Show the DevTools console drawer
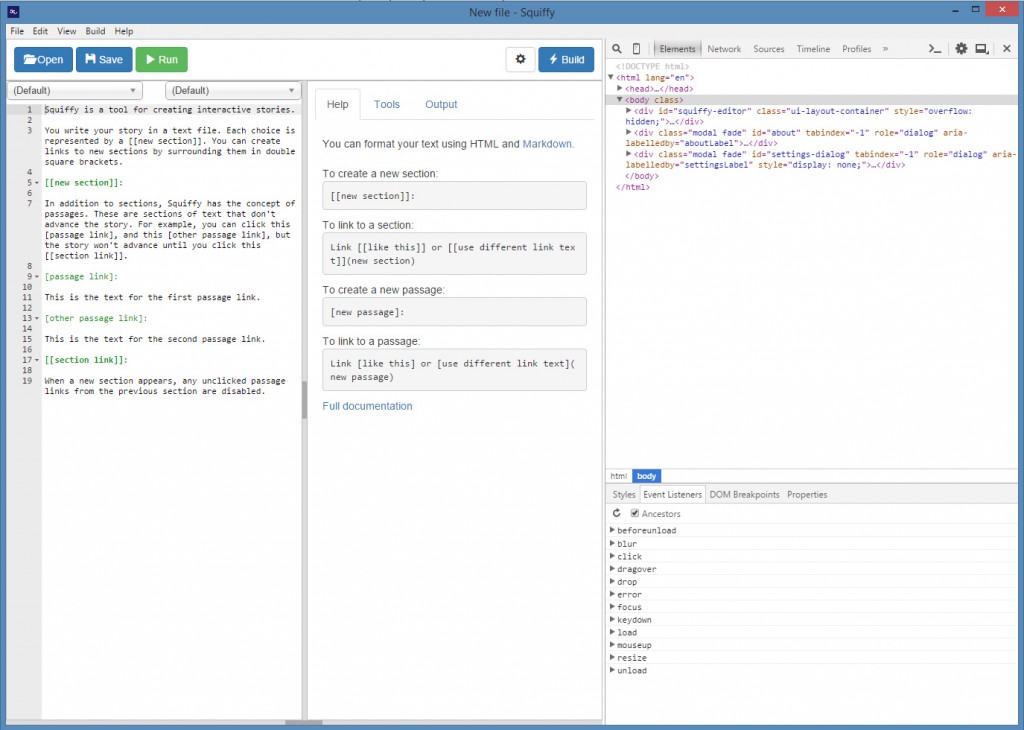 [x=934, y=49]
